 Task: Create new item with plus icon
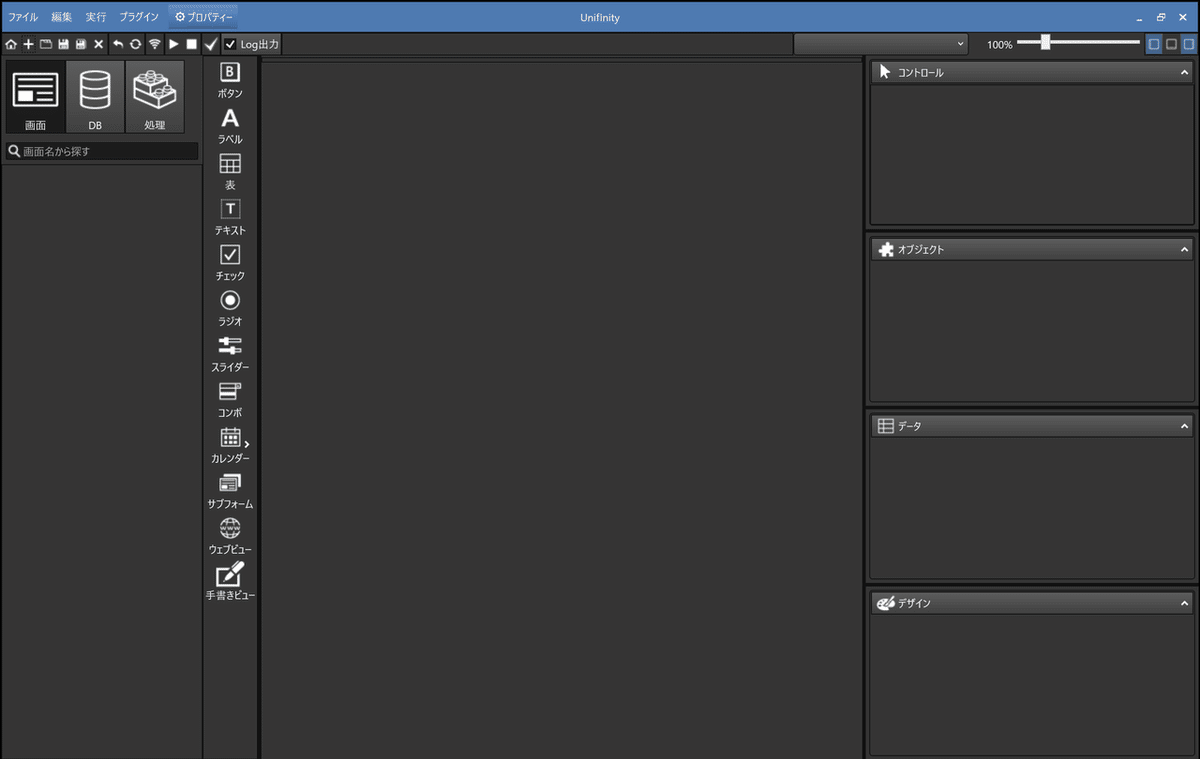(x=28, y=45)
